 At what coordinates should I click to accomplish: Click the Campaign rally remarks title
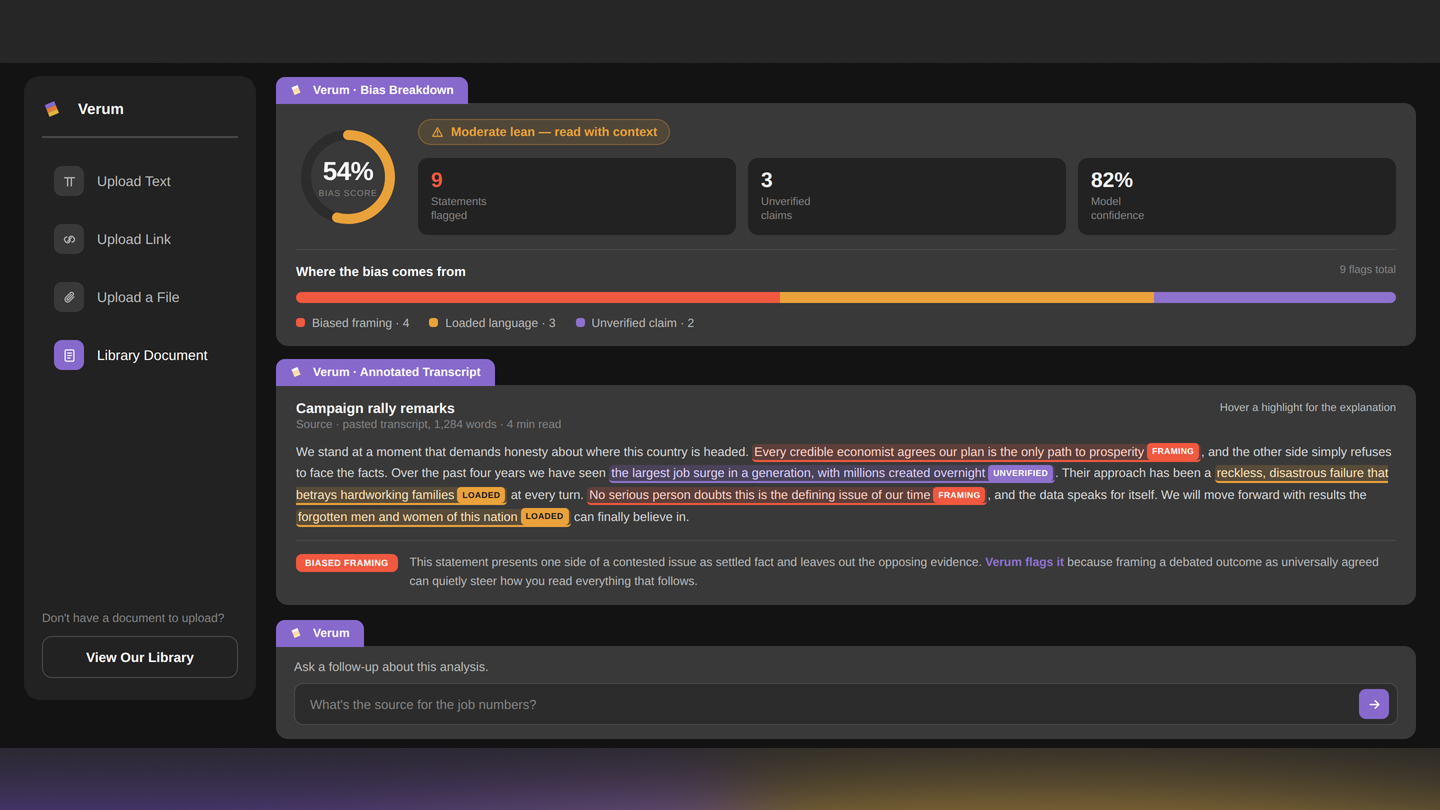pos(375,408)
